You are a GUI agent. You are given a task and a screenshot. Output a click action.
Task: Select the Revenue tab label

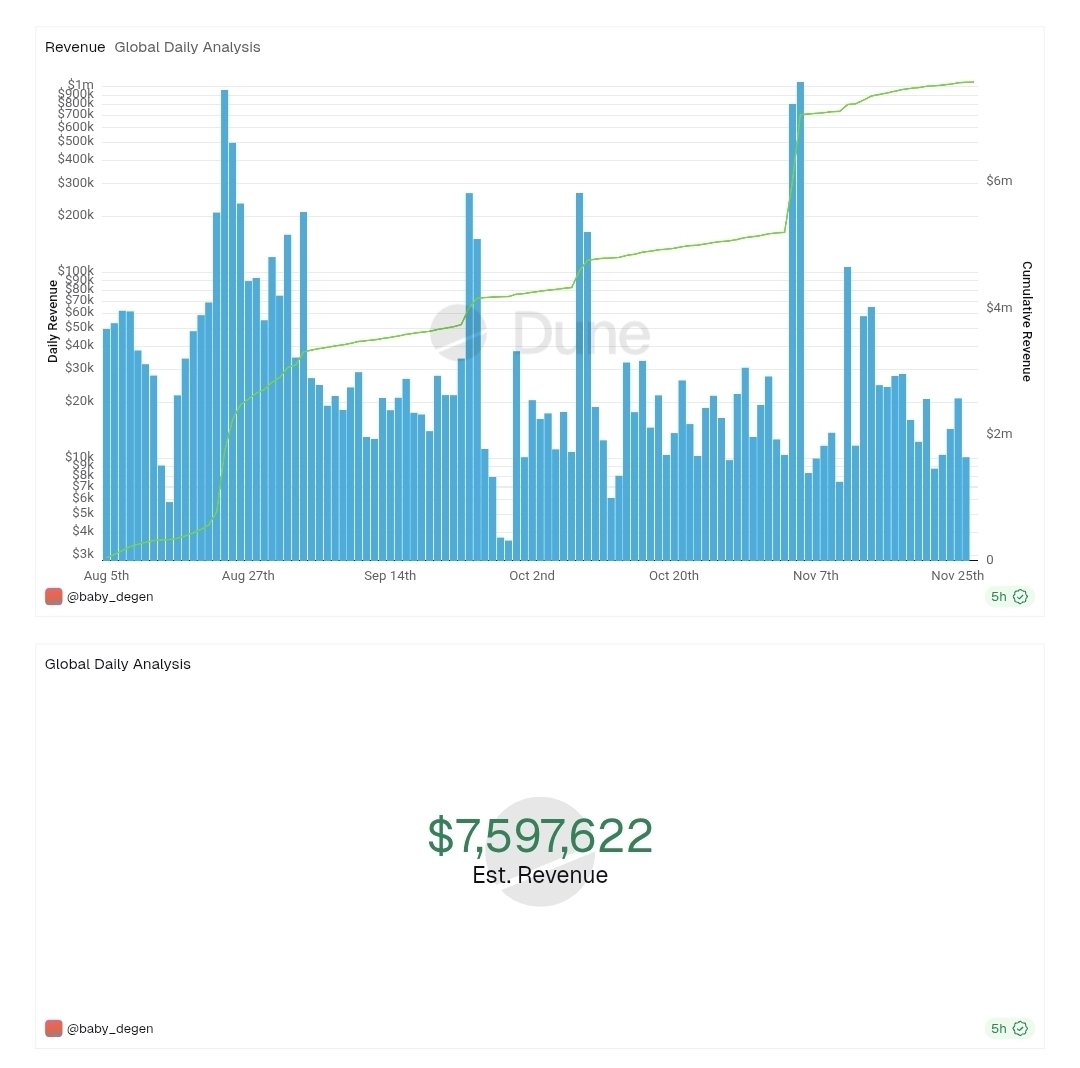click(74, 46)
